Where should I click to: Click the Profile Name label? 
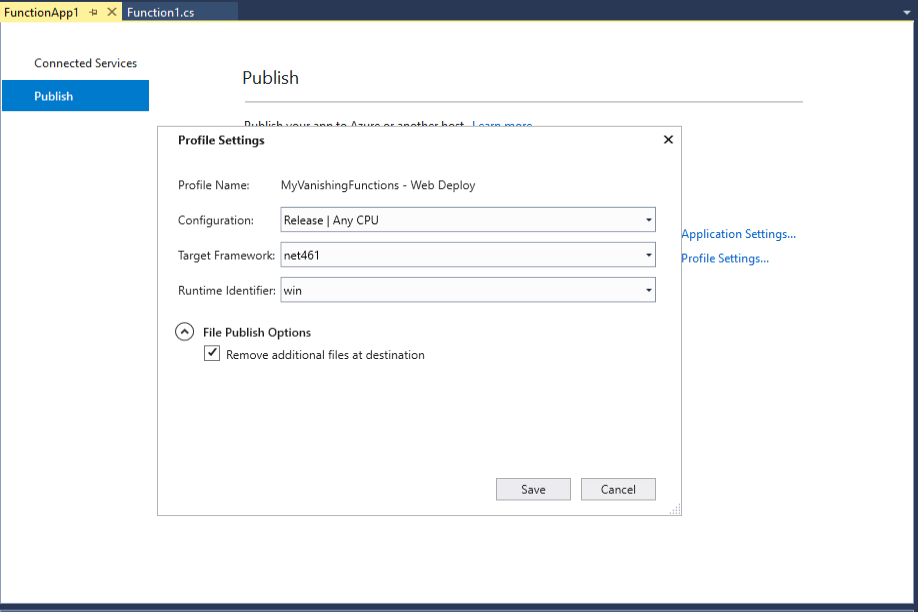point(213,185)
